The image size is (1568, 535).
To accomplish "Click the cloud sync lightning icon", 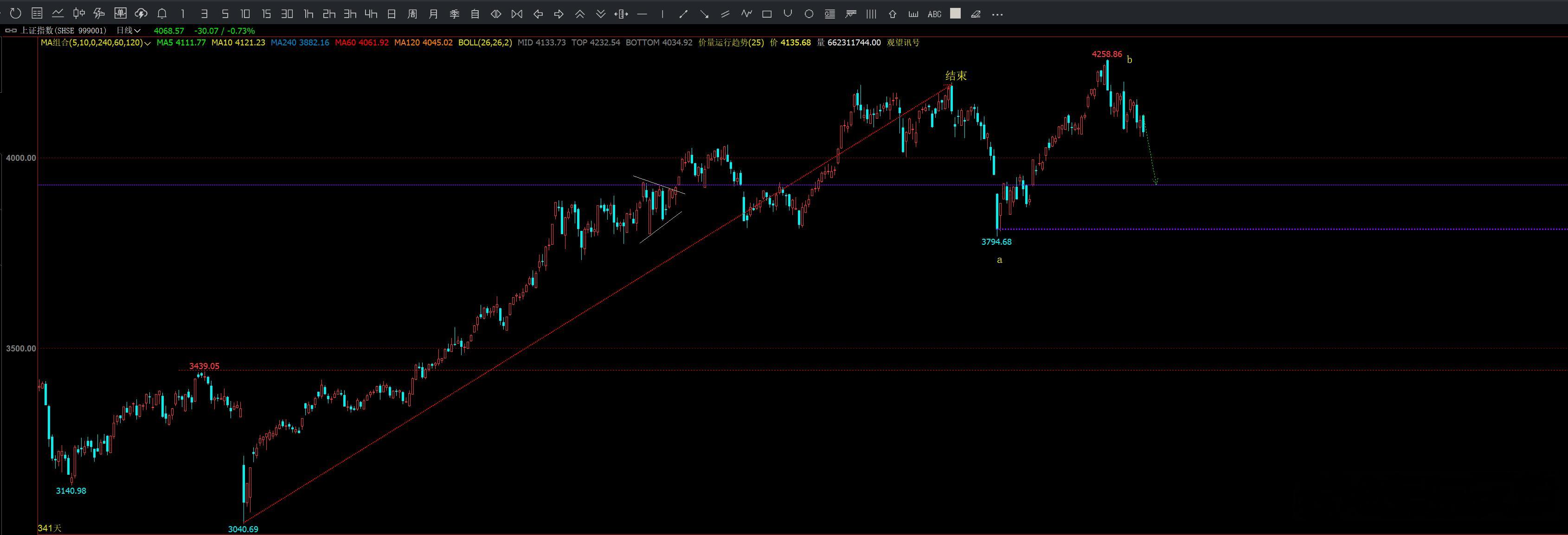I will pos(141,13).
